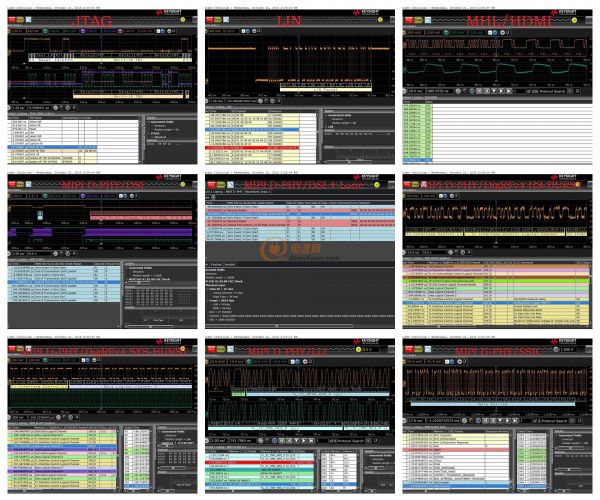This screenshot has height=500, width=600.
Task: Select the blue highlighted row in MHL/HDMI listing
Action: pyautogui.click(x=417, y=160)
